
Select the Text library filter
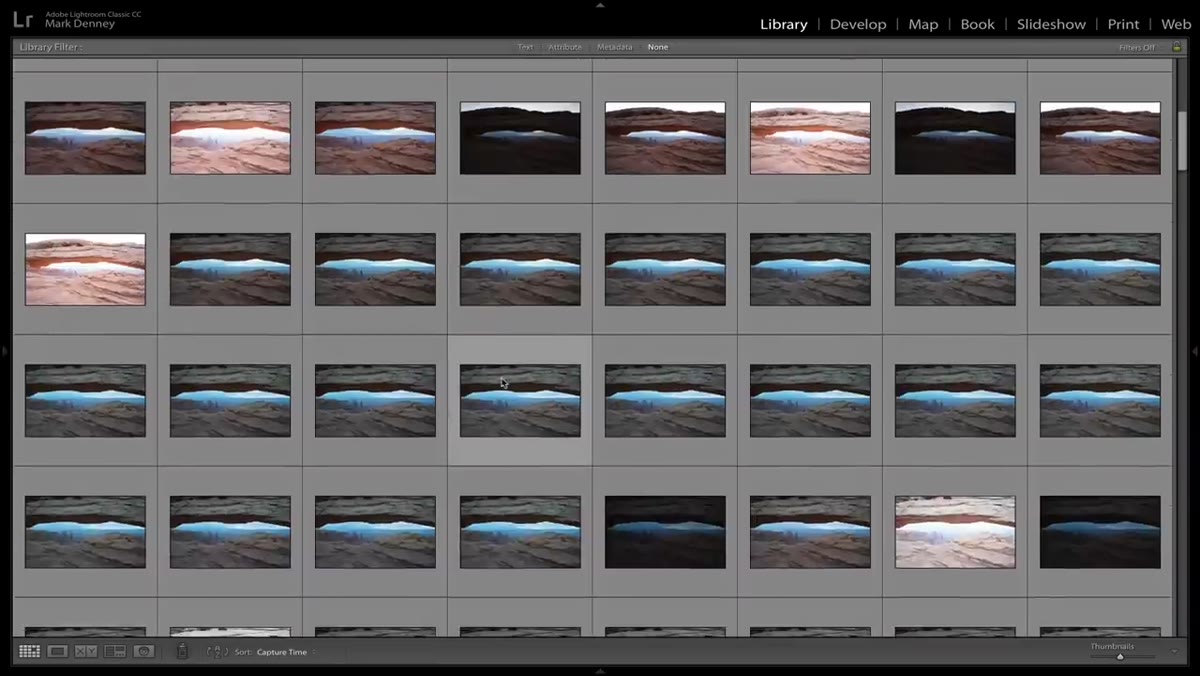[525, 47]
